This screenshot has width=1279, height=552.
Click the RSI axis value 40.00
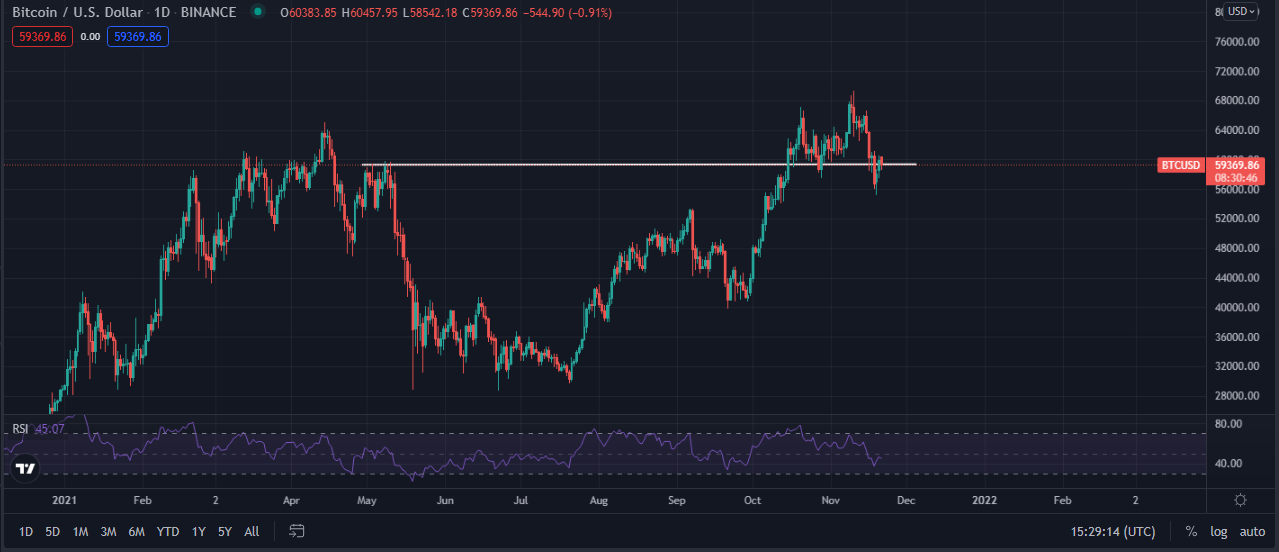(1228, 464)
